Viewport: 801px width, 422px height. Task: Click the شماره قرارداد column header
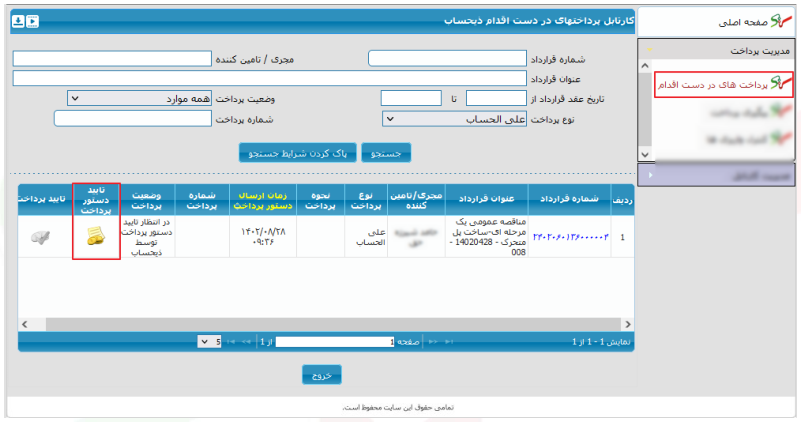tap(569, 199)
